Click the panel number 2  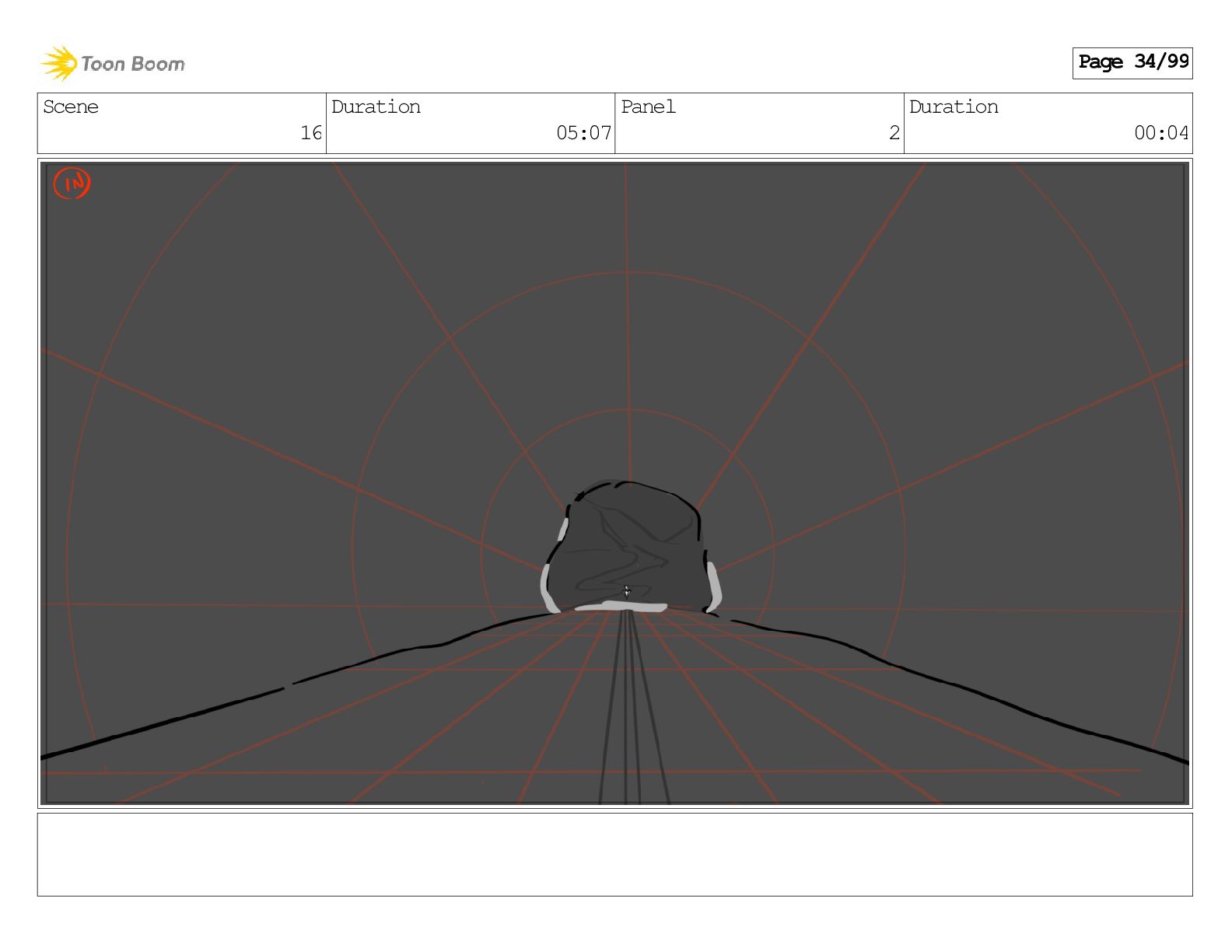(894, 133)
